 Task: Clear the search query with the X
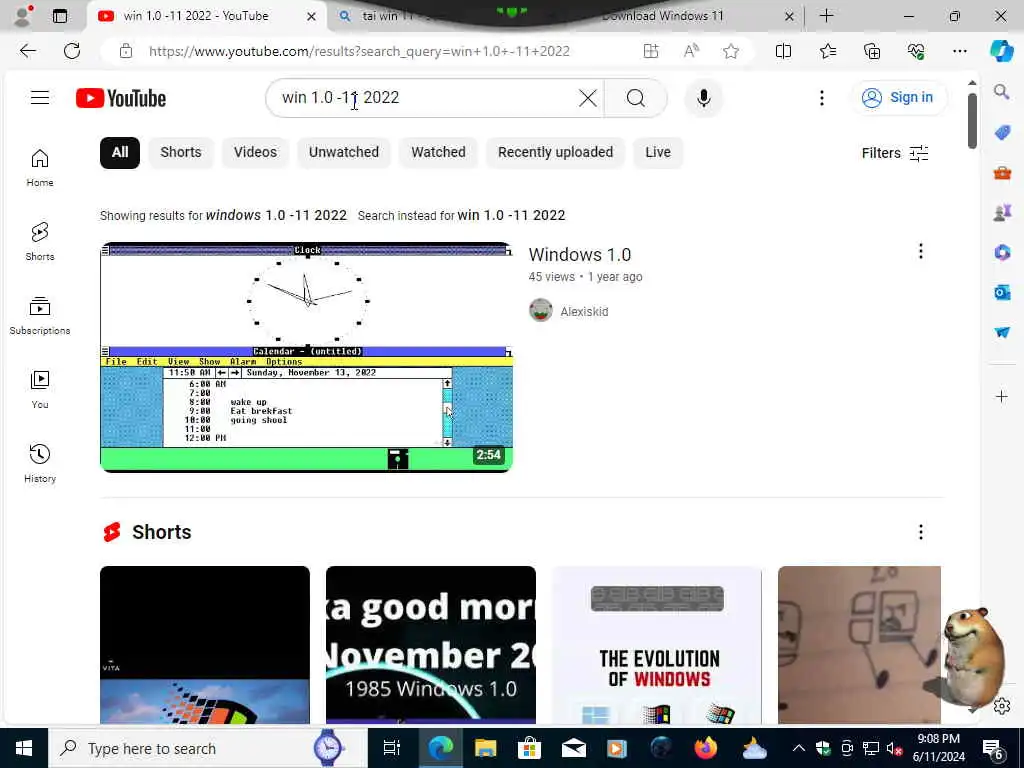point(588,98)
